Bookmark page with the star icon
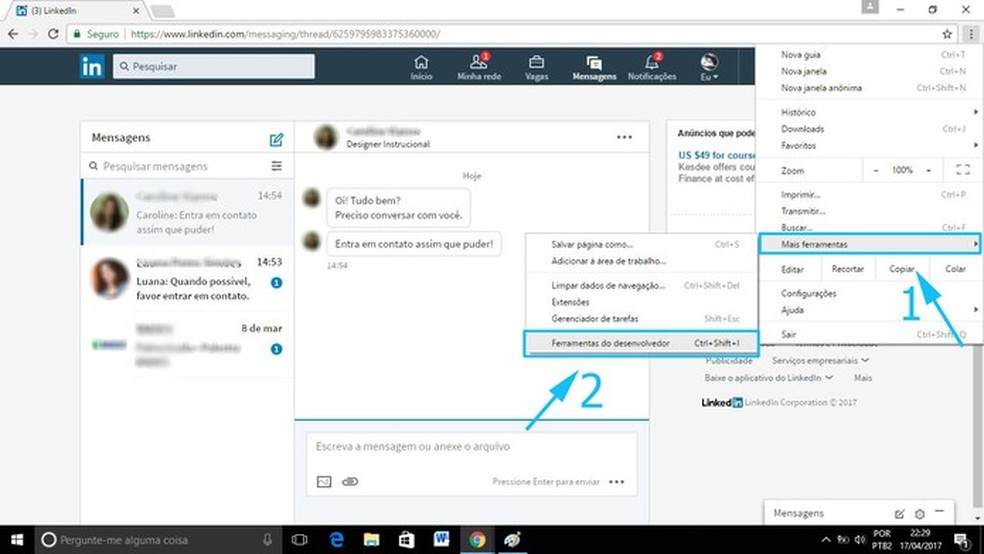 point(947,34)
